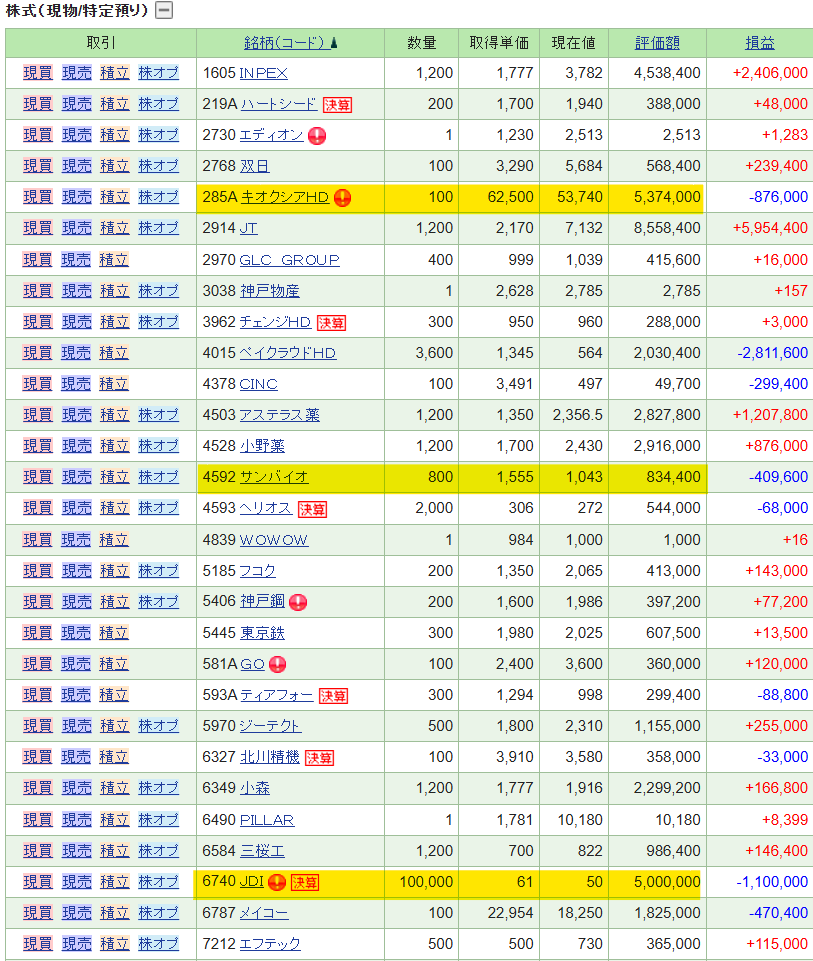This screenshot has height=961, width=813.
Task: Click 現売 in the キオクシアHD row
Action: [x=77, y=197]
